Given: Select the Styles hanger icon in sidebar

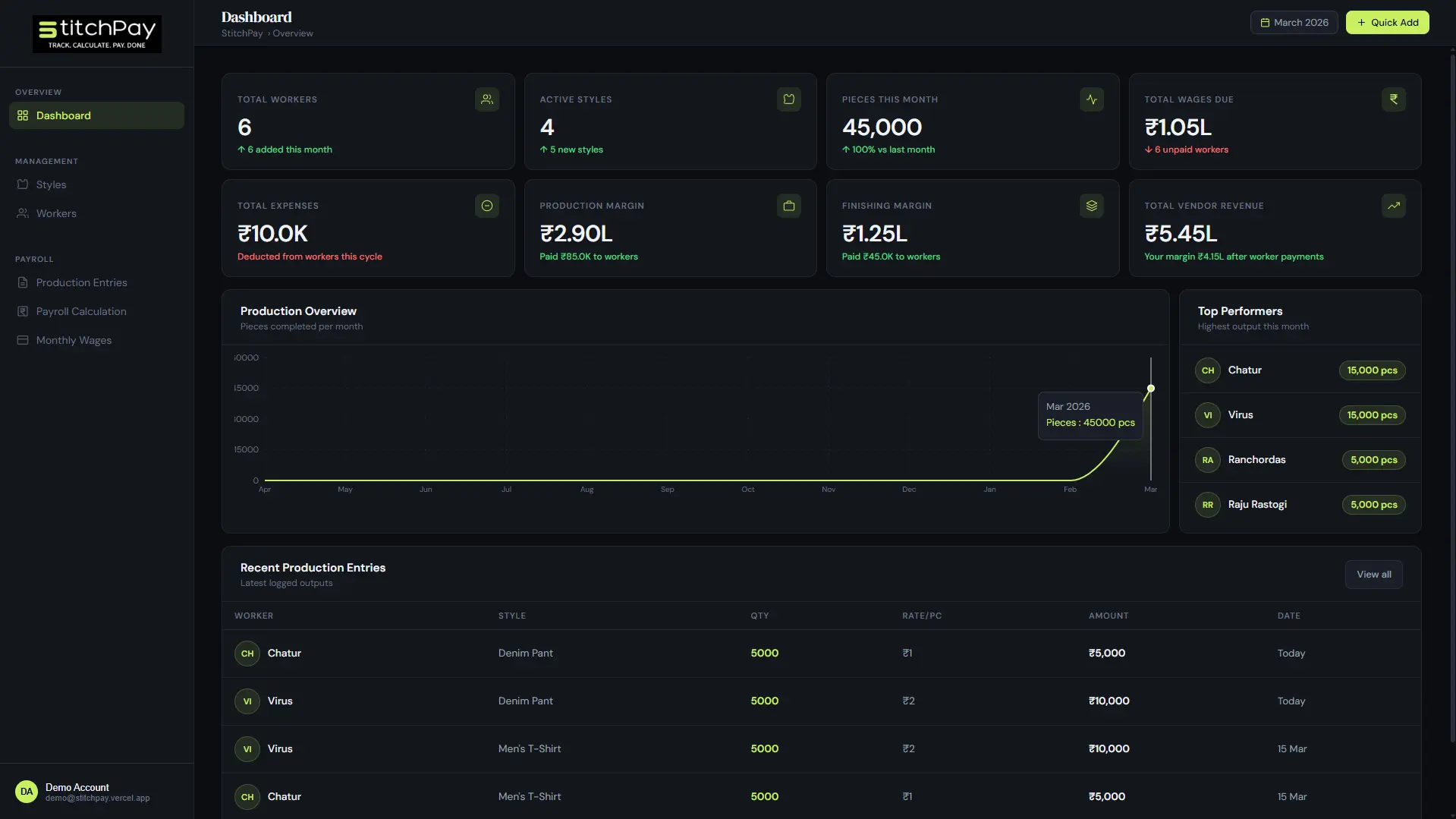Looking at the screenshot, I should pos(24,184).
